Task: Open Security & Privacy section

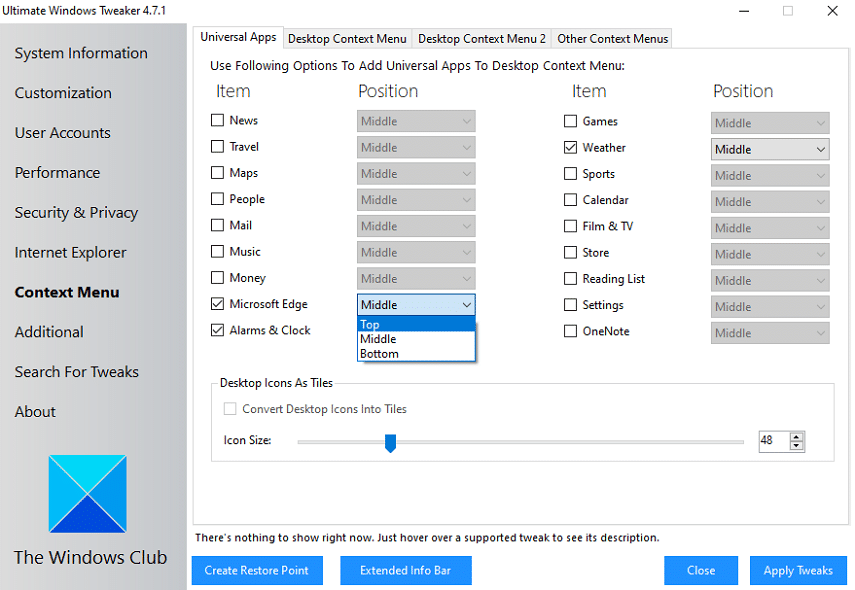Action: point(76,213)
